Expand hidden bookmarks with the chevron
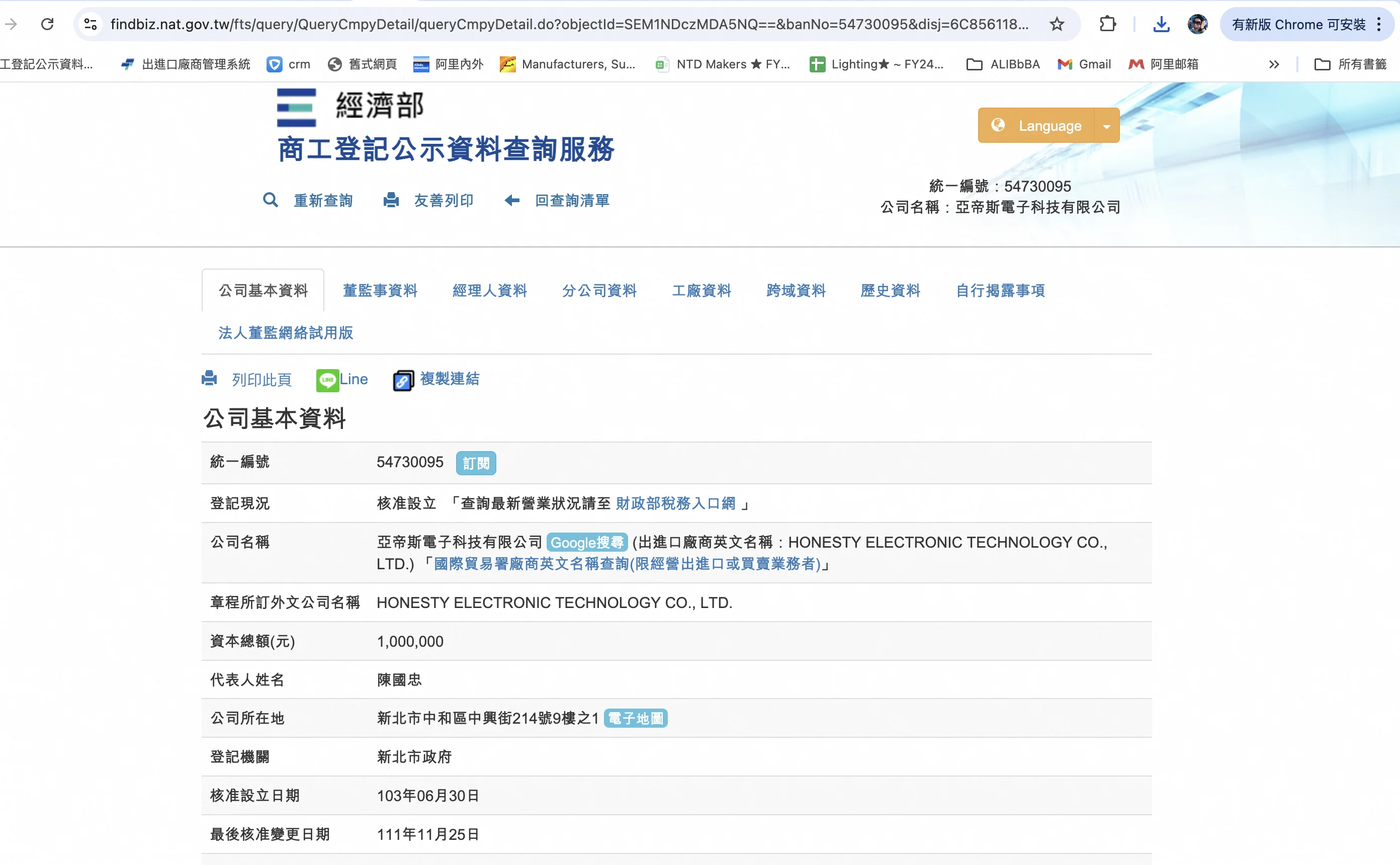 point(1274,64)
